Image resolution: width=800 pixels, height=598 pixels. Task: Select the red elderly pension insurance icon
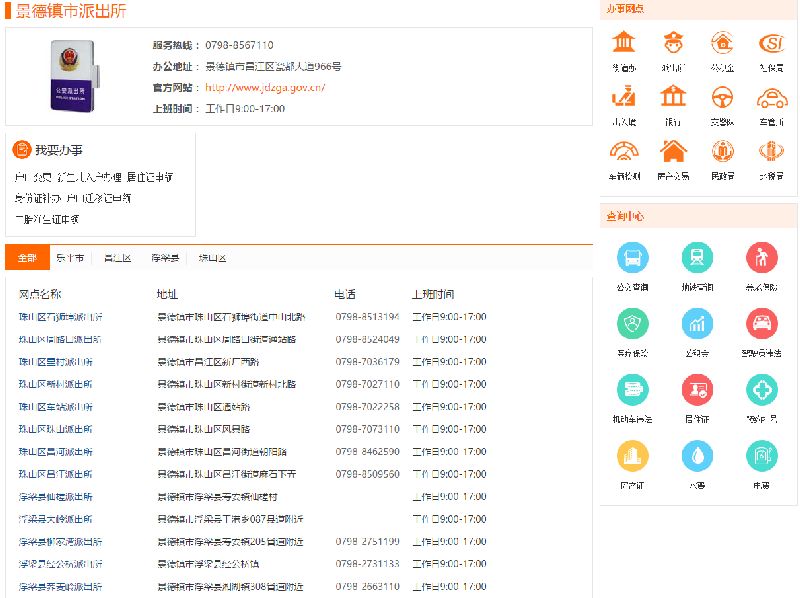click(761, 258)
